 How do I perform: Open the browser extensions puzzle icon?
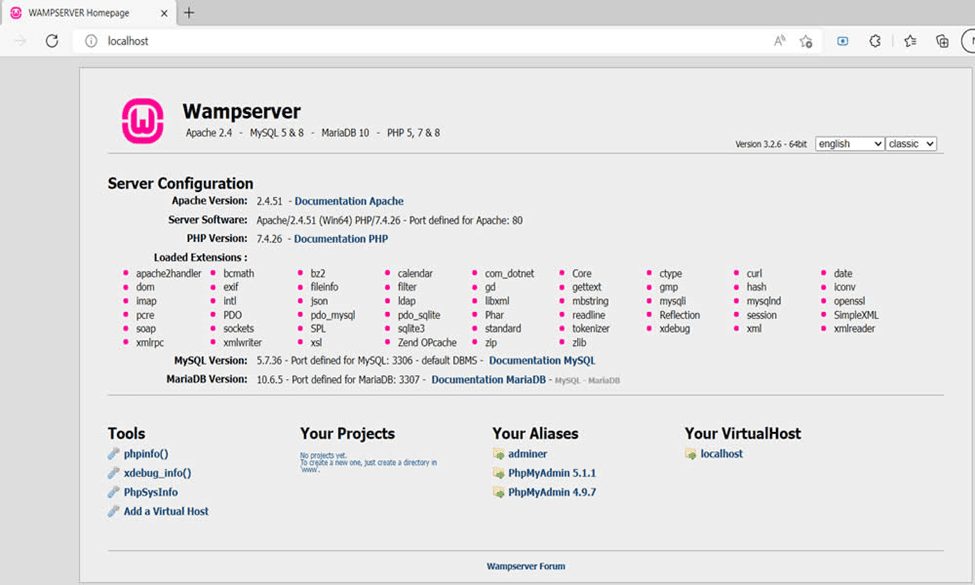tap(875, 41)
